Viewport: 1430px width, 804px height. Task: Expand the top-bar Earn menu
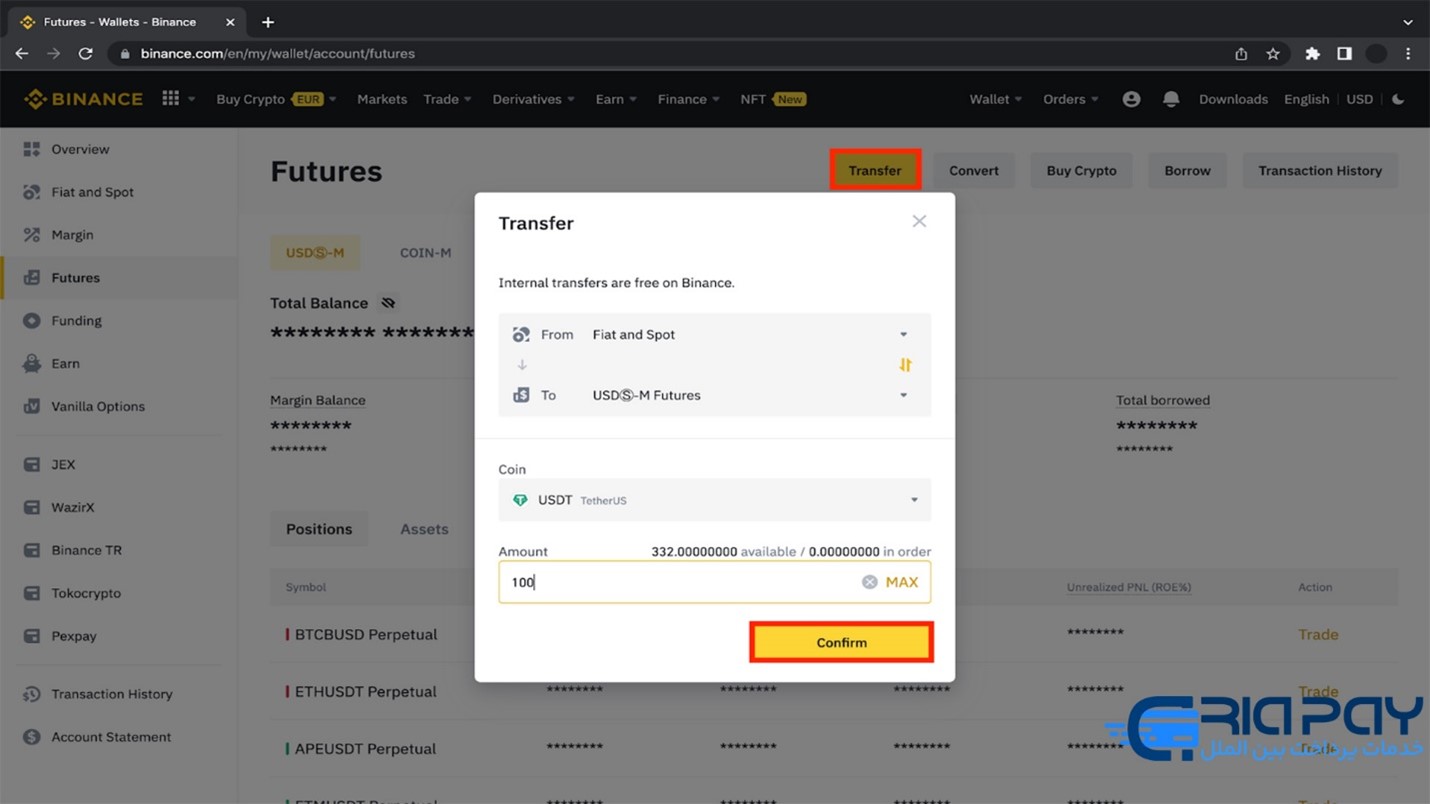pos(616,99)
